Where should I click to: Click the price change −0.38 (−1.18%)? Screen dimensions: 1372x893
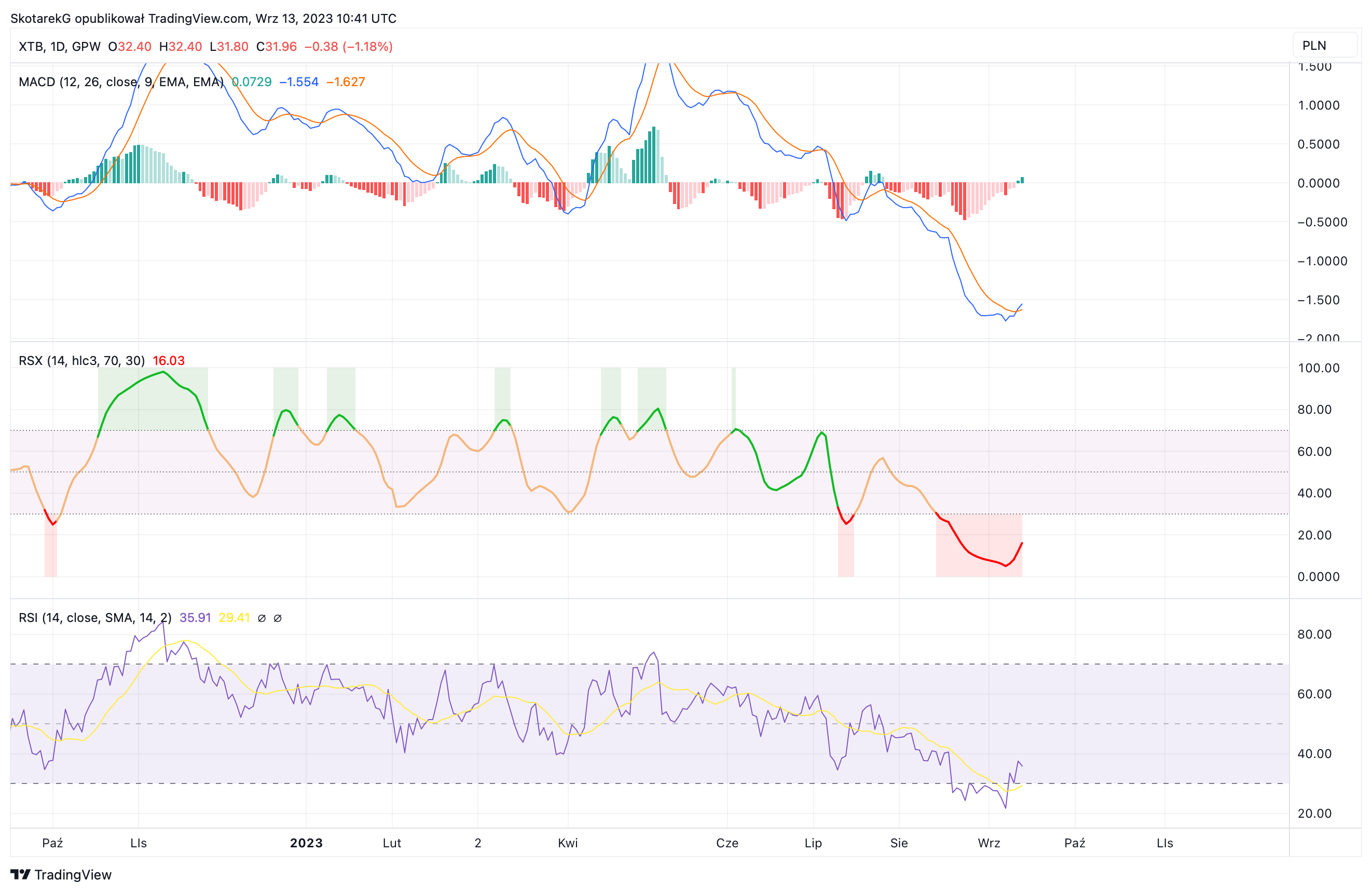(349, 47)
